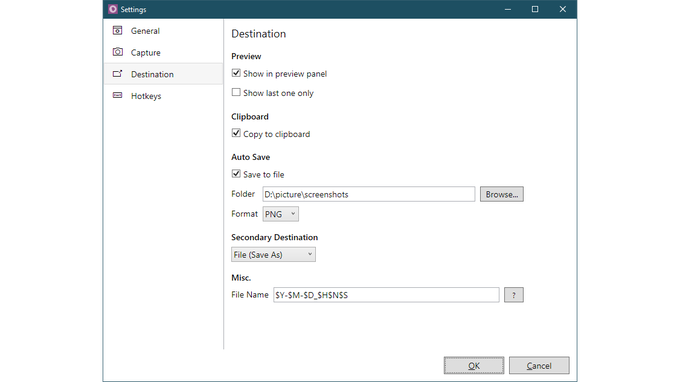Screen dimensions: 680x382
Task: Expand the File (Save As) secondary destination dropdown
Action: pos(273,255)
